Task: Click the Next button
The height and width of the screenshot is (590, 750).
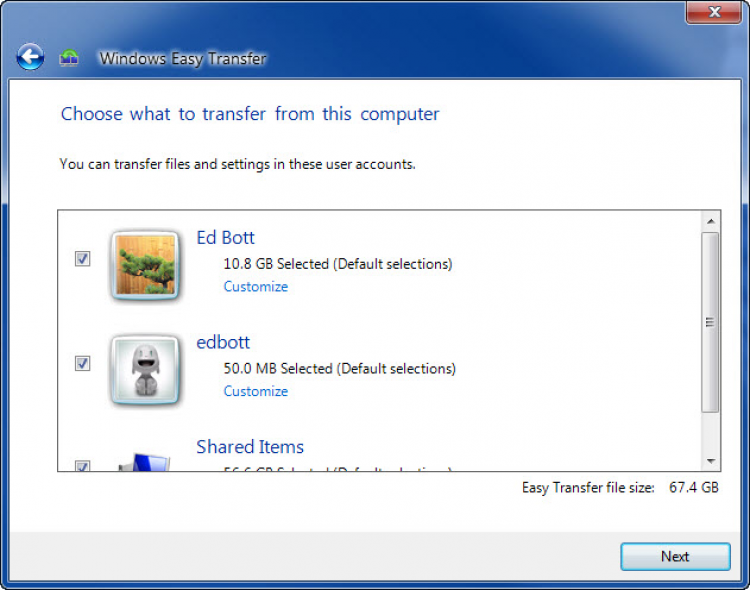Action: tap(675, 557)
